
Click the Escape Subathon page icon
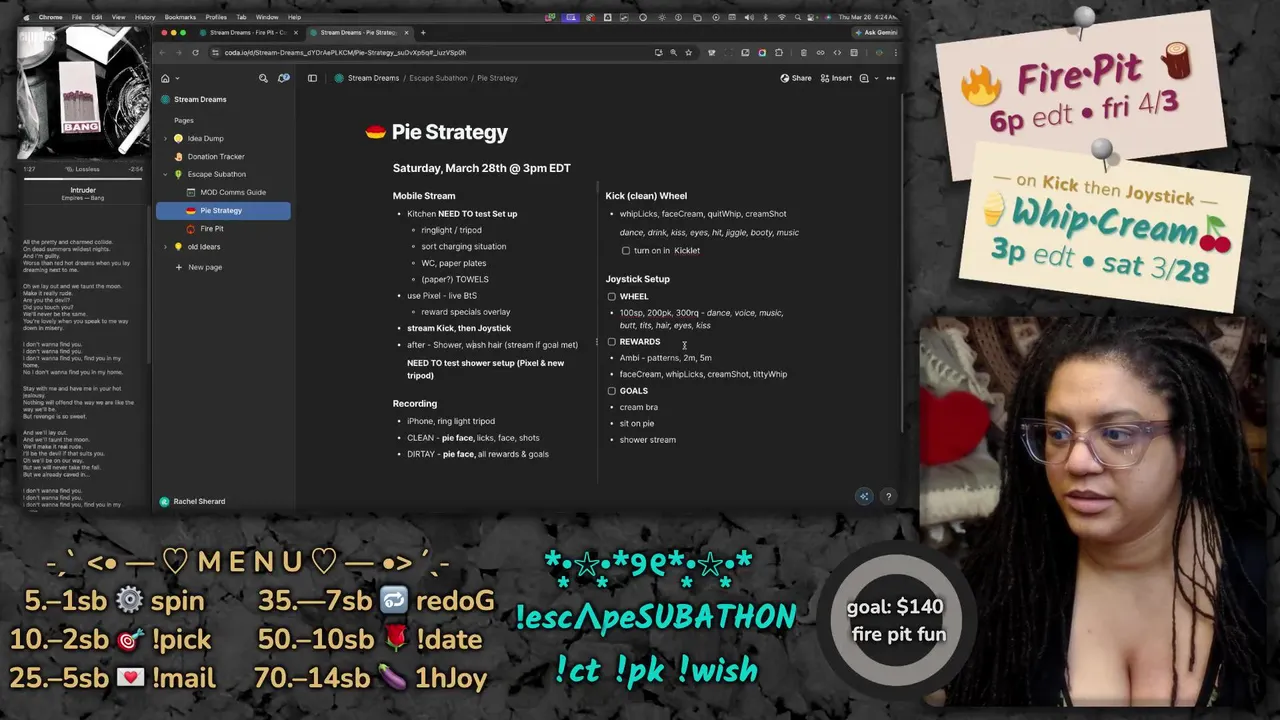178,174
